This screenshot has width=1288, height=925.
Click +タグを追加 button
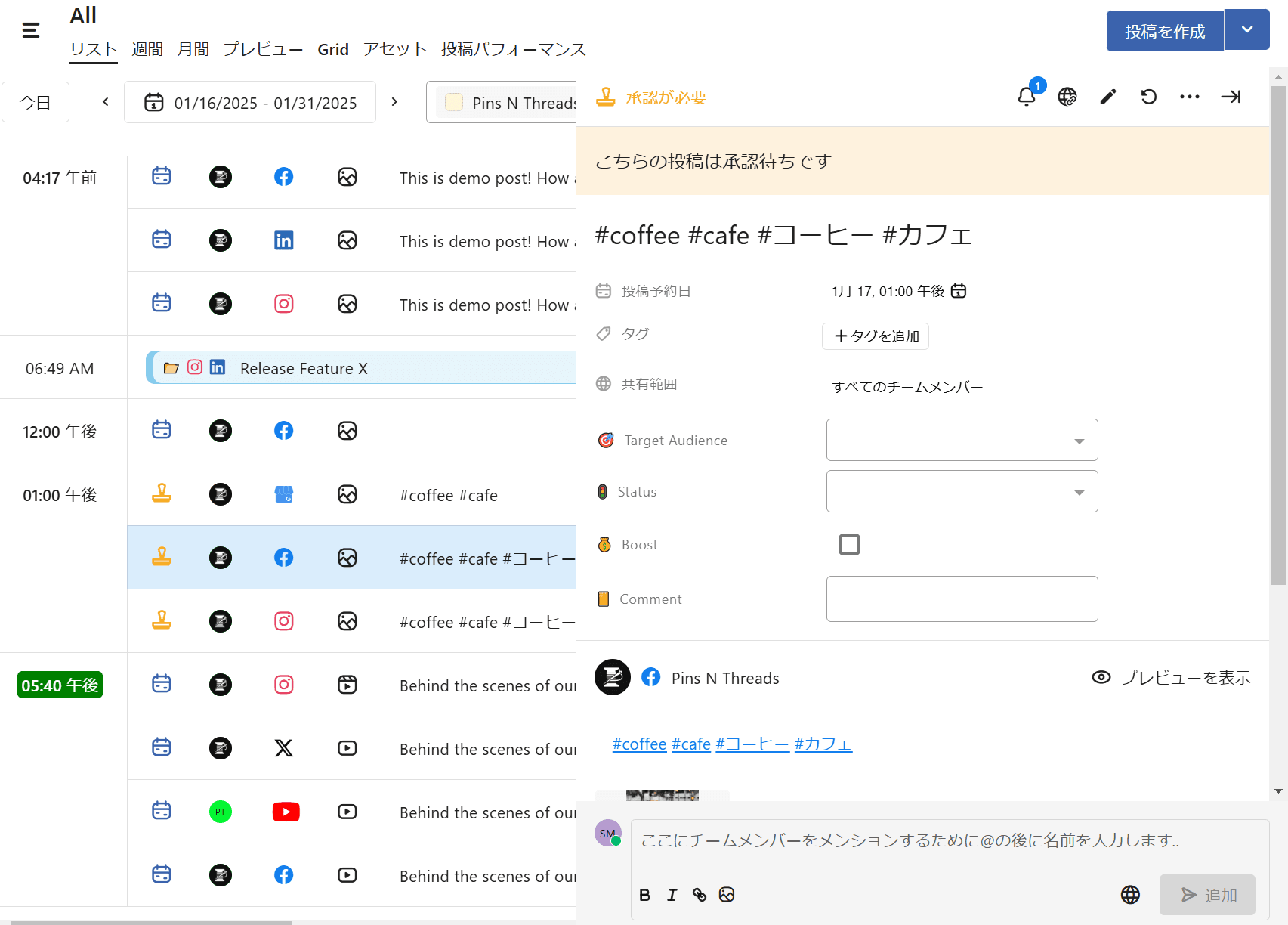click(x=876, y=336)
